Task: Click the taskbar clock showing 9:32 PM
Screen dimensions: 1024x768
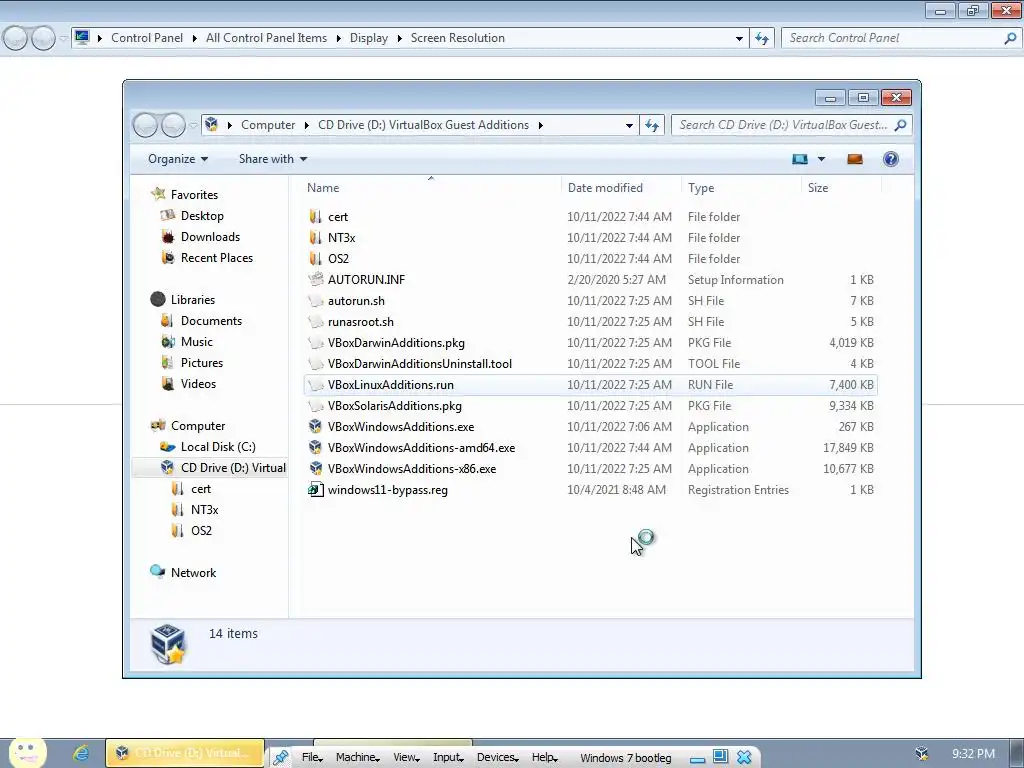Action: [973, 753]
